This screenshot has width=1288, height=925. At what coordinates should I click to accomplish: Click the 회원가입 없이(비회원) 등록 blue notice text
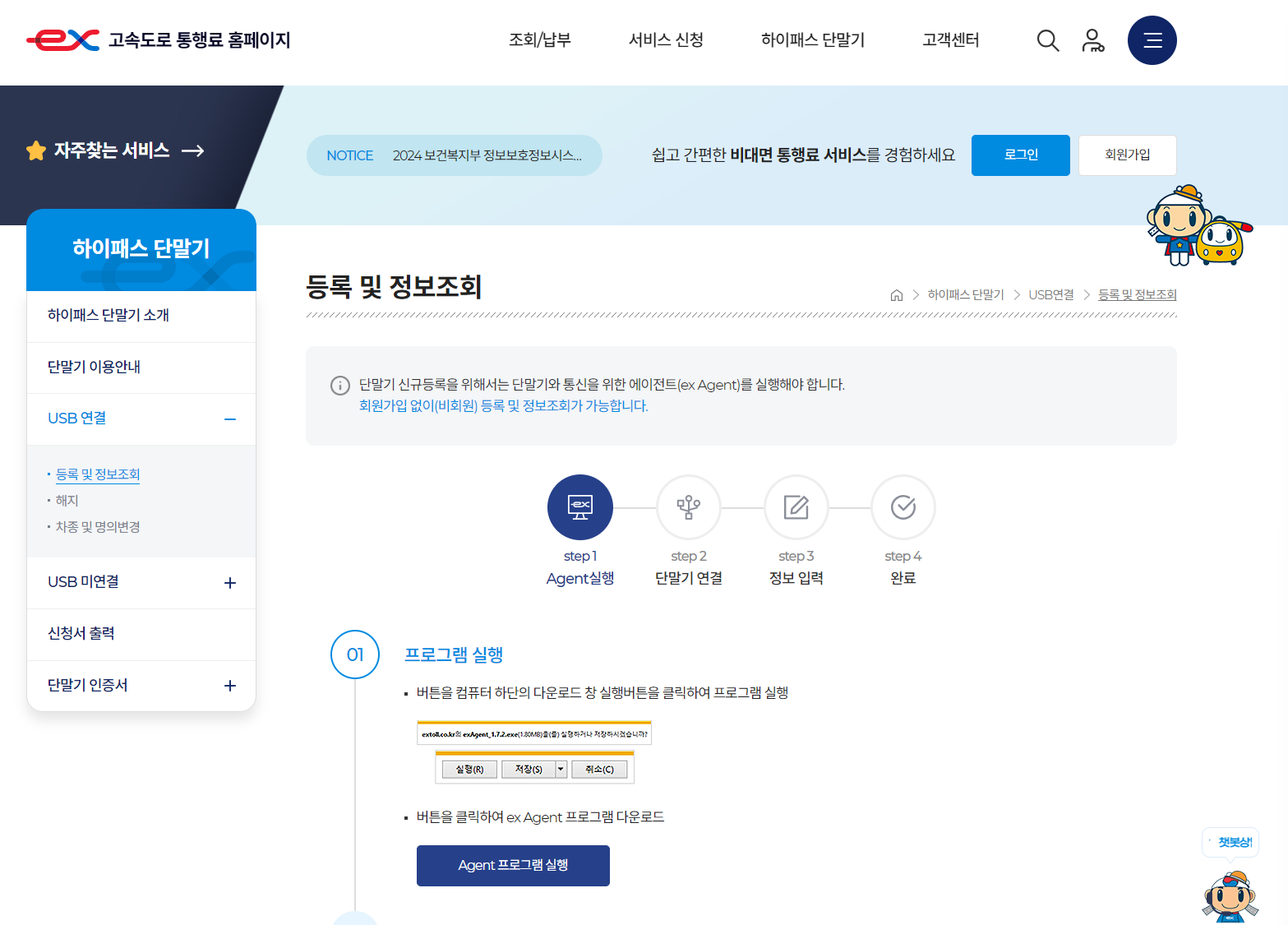(x=503, y=406)
